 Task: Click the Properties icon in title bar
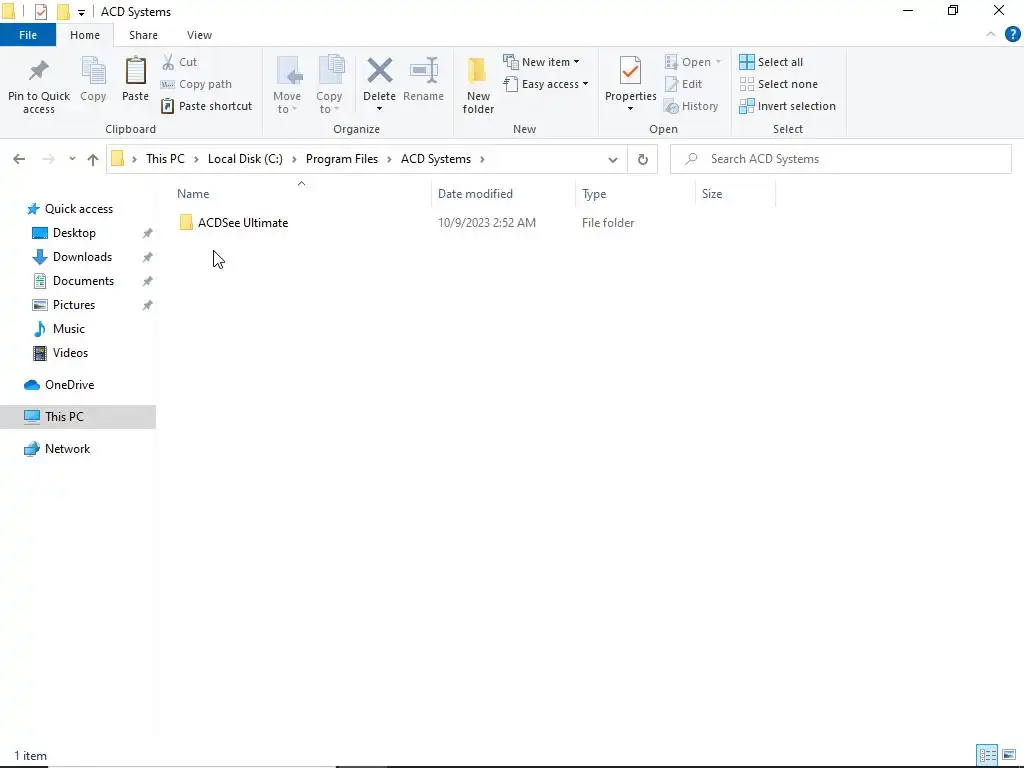pos(40,12)
